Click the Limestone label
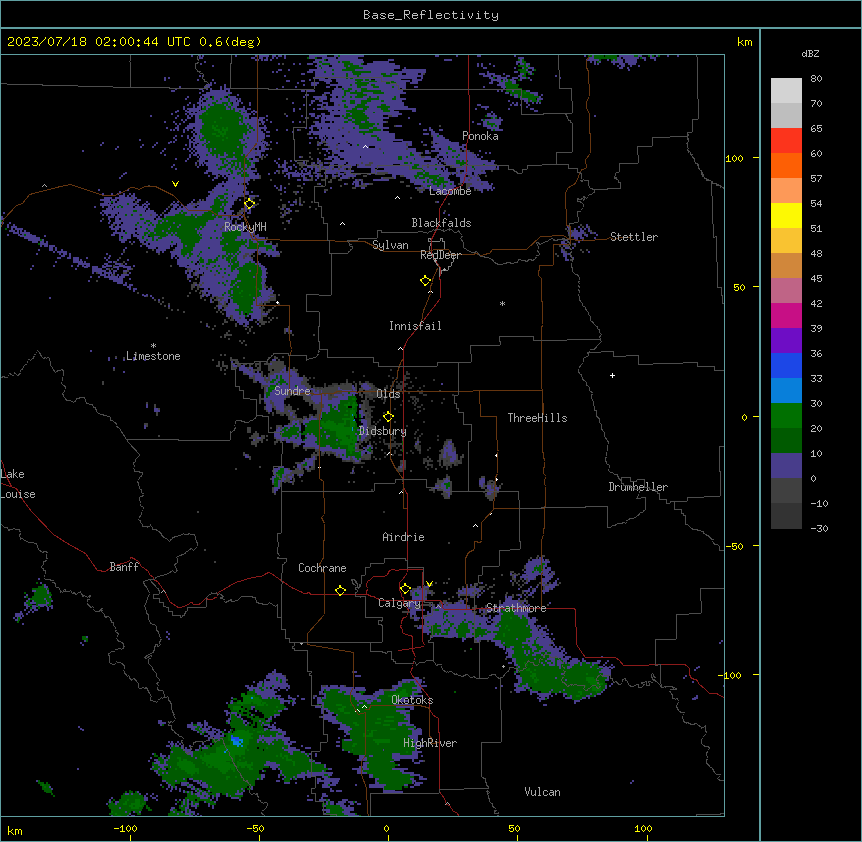 pyautogui.click(x=153, y=356)
